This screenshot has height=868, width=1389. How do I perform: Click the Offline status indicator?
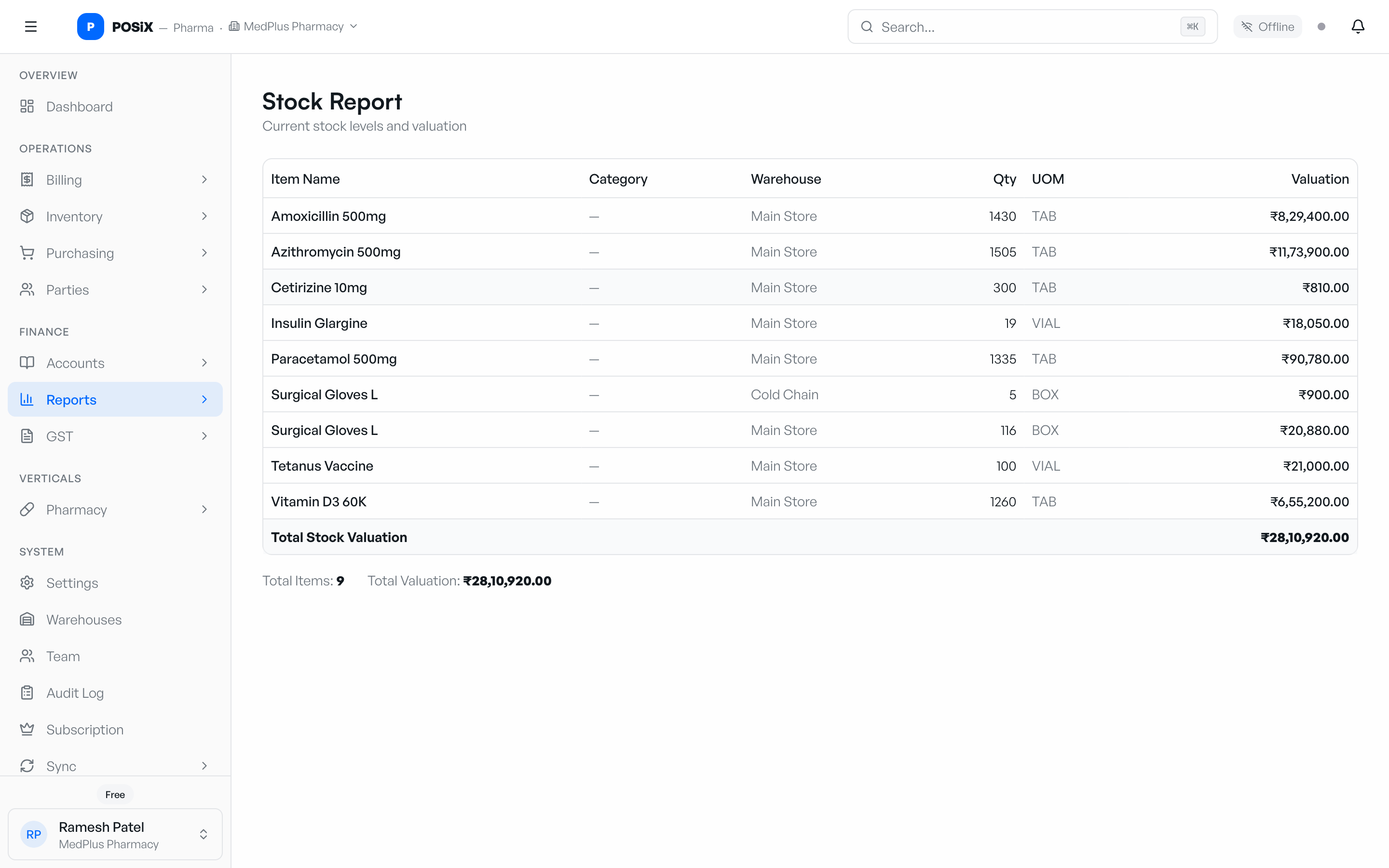1267,27
